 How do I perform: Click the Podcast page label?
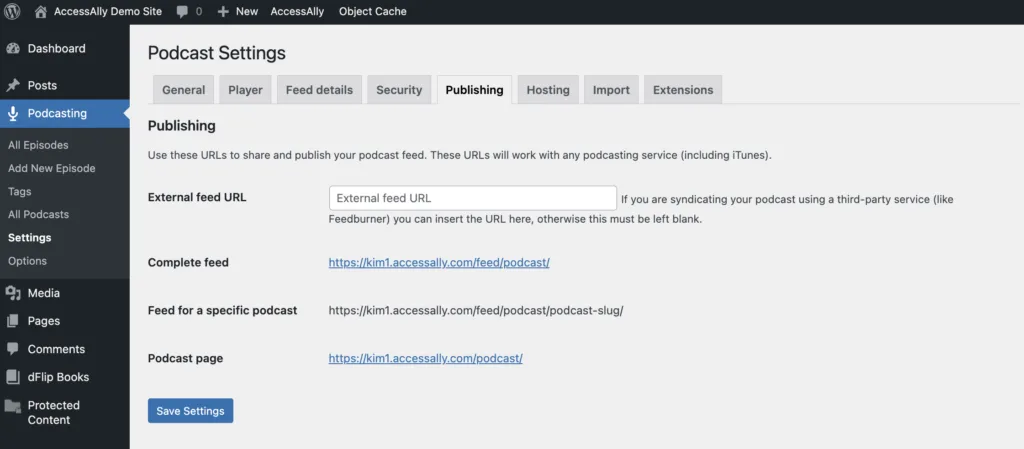(x=185, y=358)
